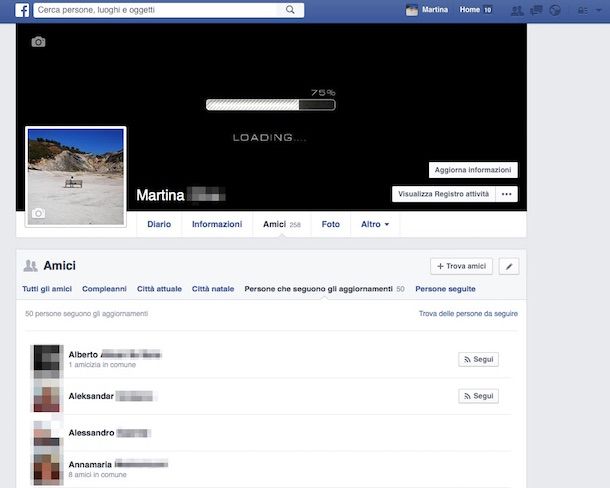
Task: Click the Amici section heading
Action: click(x=60, y=265)
